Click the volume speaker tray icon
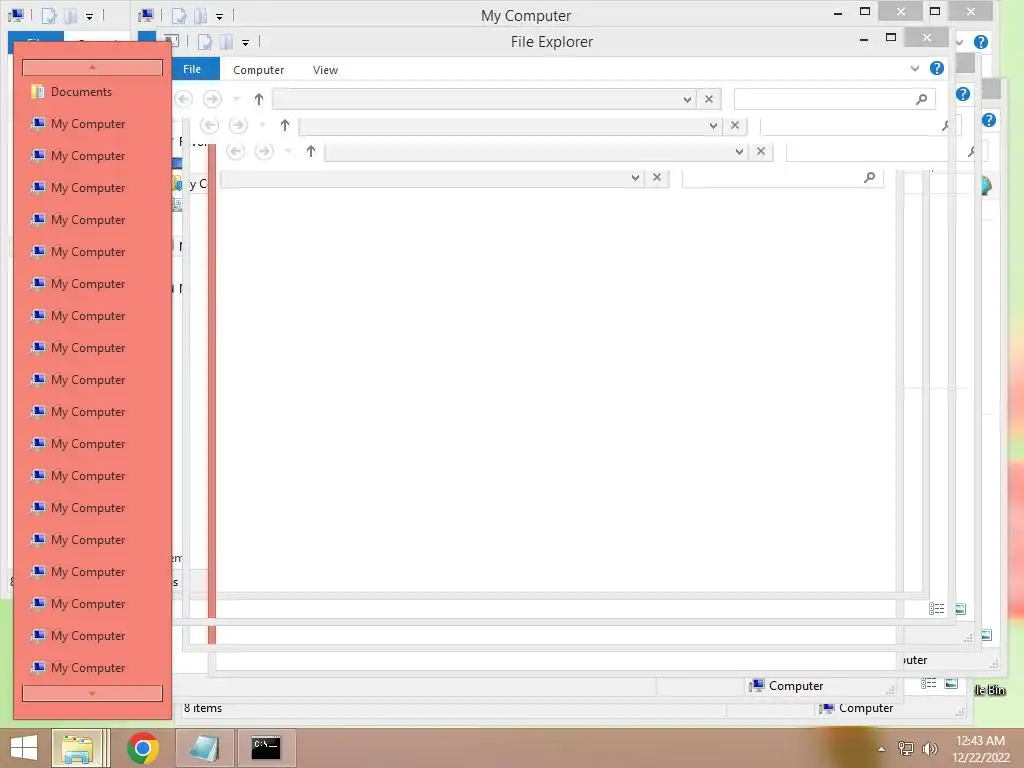This screenshot has height=768, width=1024. [x=929, y=748]
